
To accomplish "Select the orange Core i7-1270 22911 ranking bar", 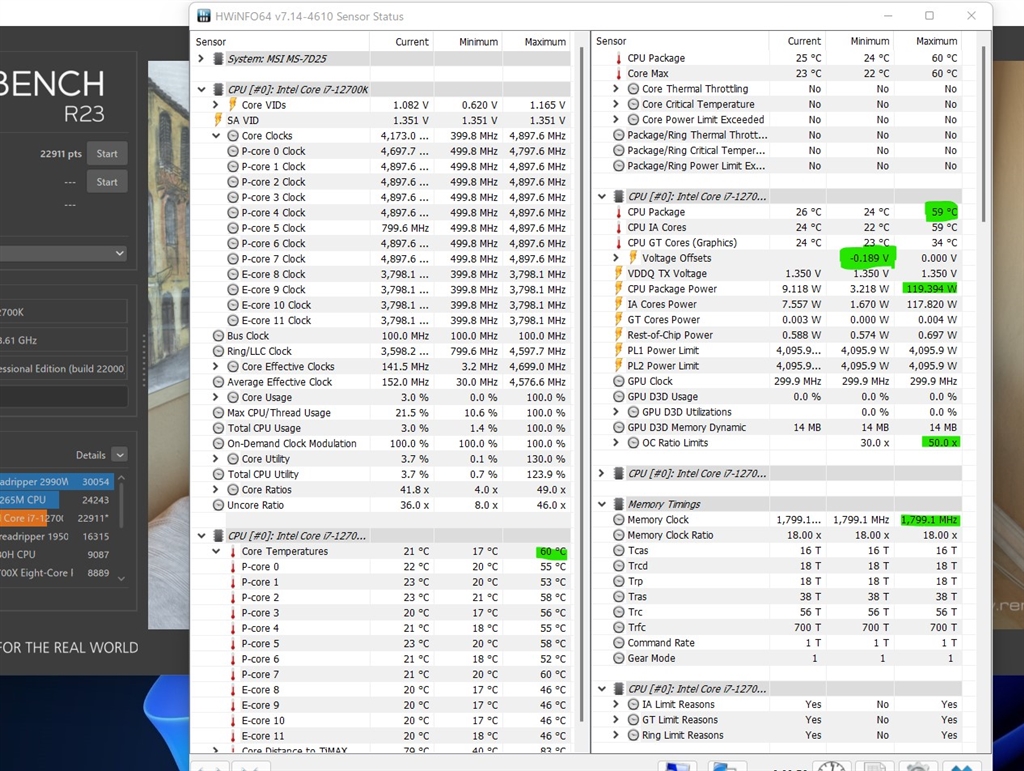I will click(57, 518).
